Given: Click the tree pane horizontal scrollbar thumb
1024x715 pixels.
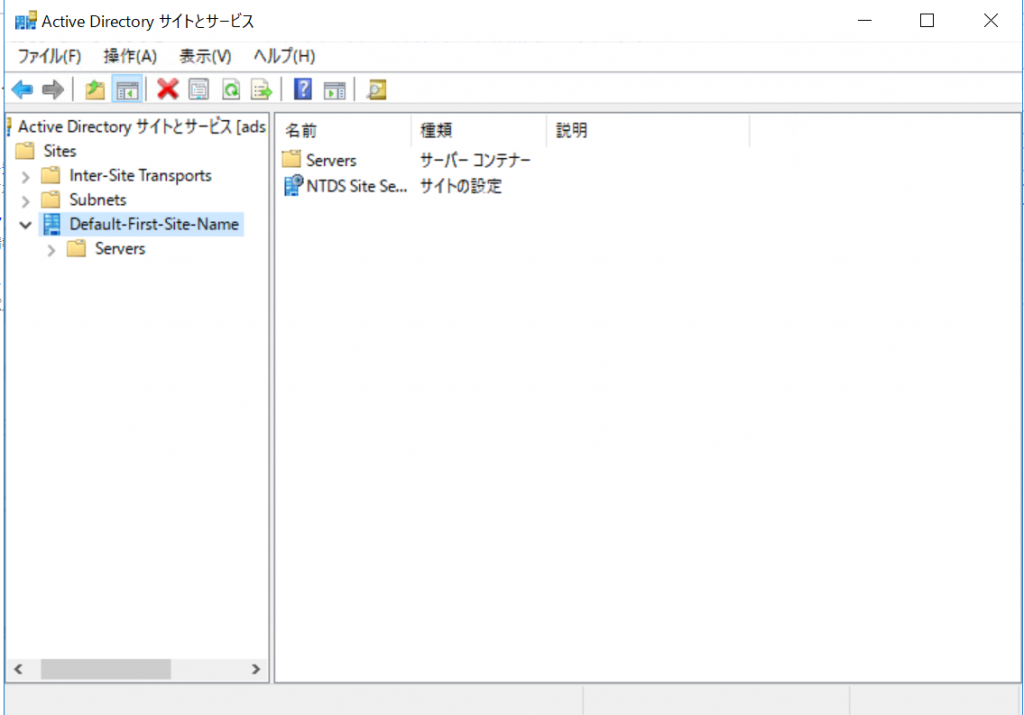Looking at the screenshot, I should pos(106,669).
